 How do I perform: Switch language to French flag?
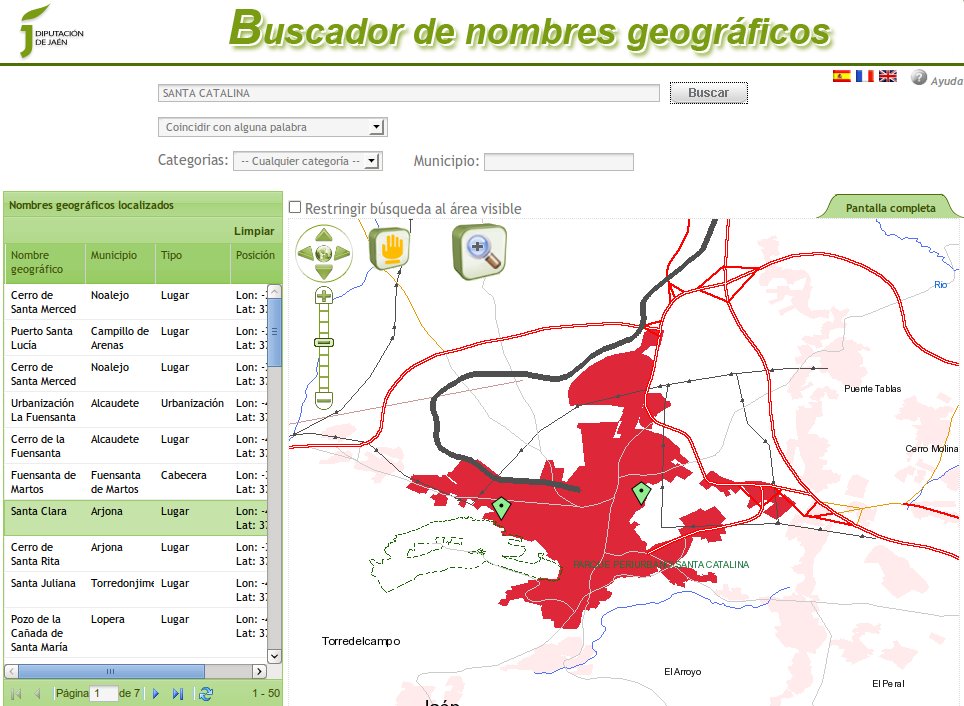[864, 76]
